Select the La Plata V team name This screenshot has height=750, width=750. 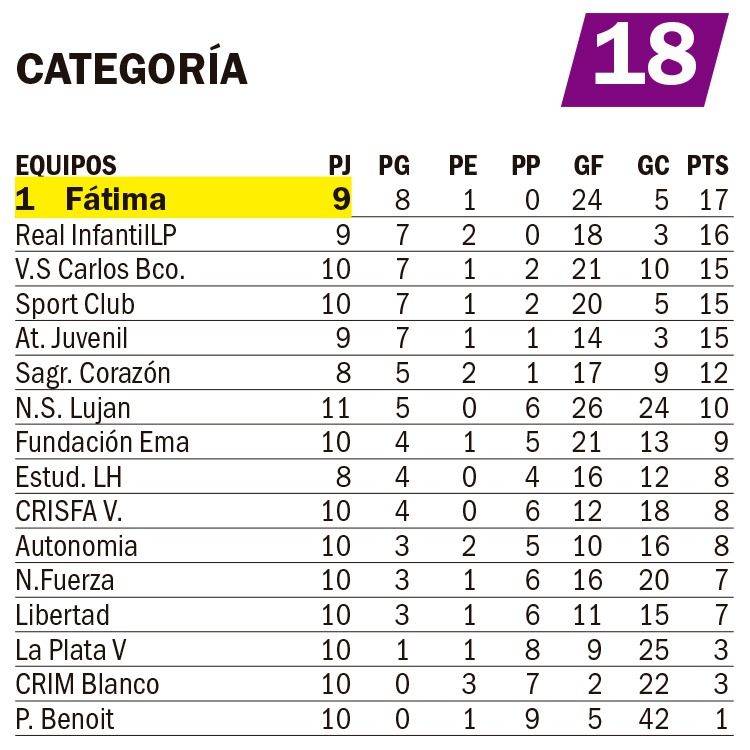point(71,650)
